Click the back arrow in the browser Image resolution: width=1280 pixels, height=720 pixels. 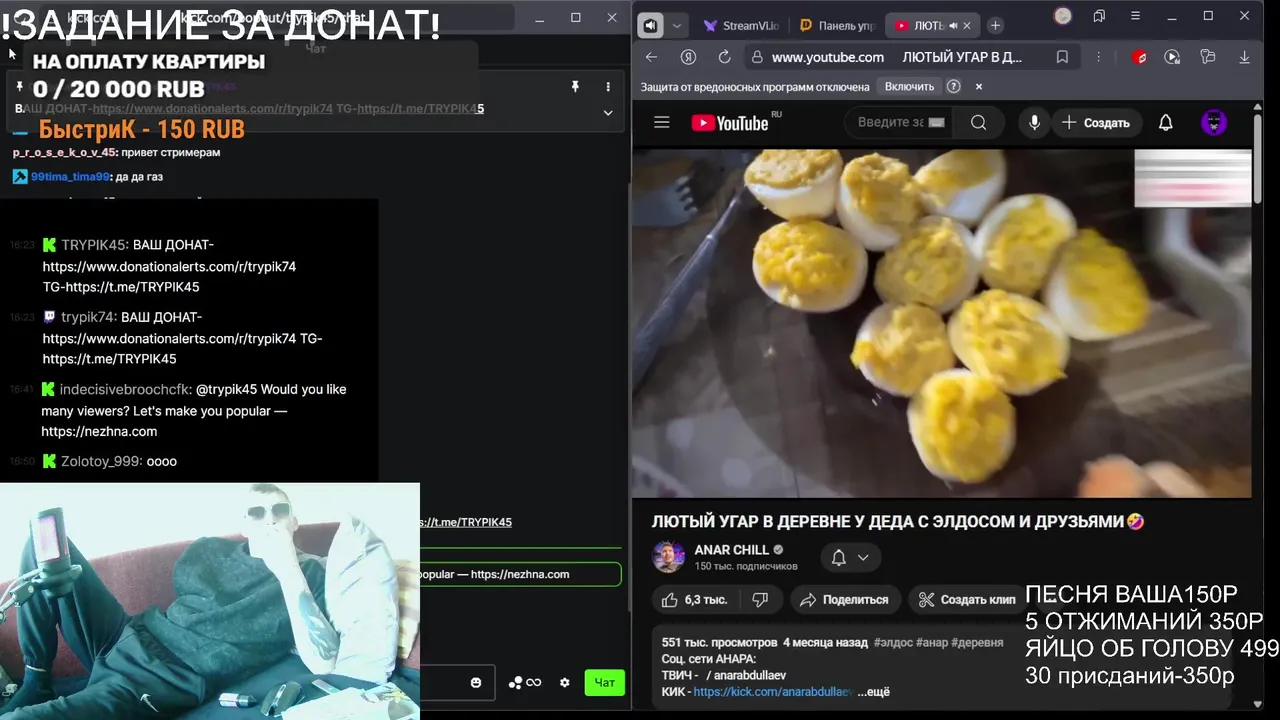(651, 57)
